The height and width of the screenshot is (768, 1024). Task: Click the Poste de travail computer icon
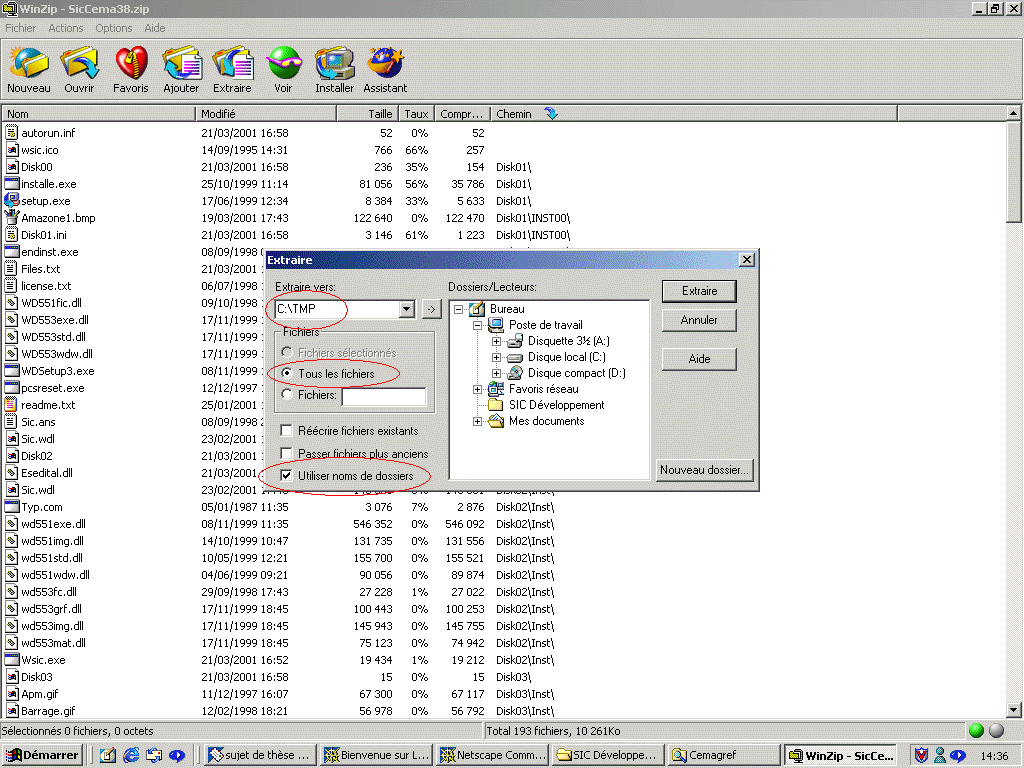pyautogui.click(x=497, y=325)
